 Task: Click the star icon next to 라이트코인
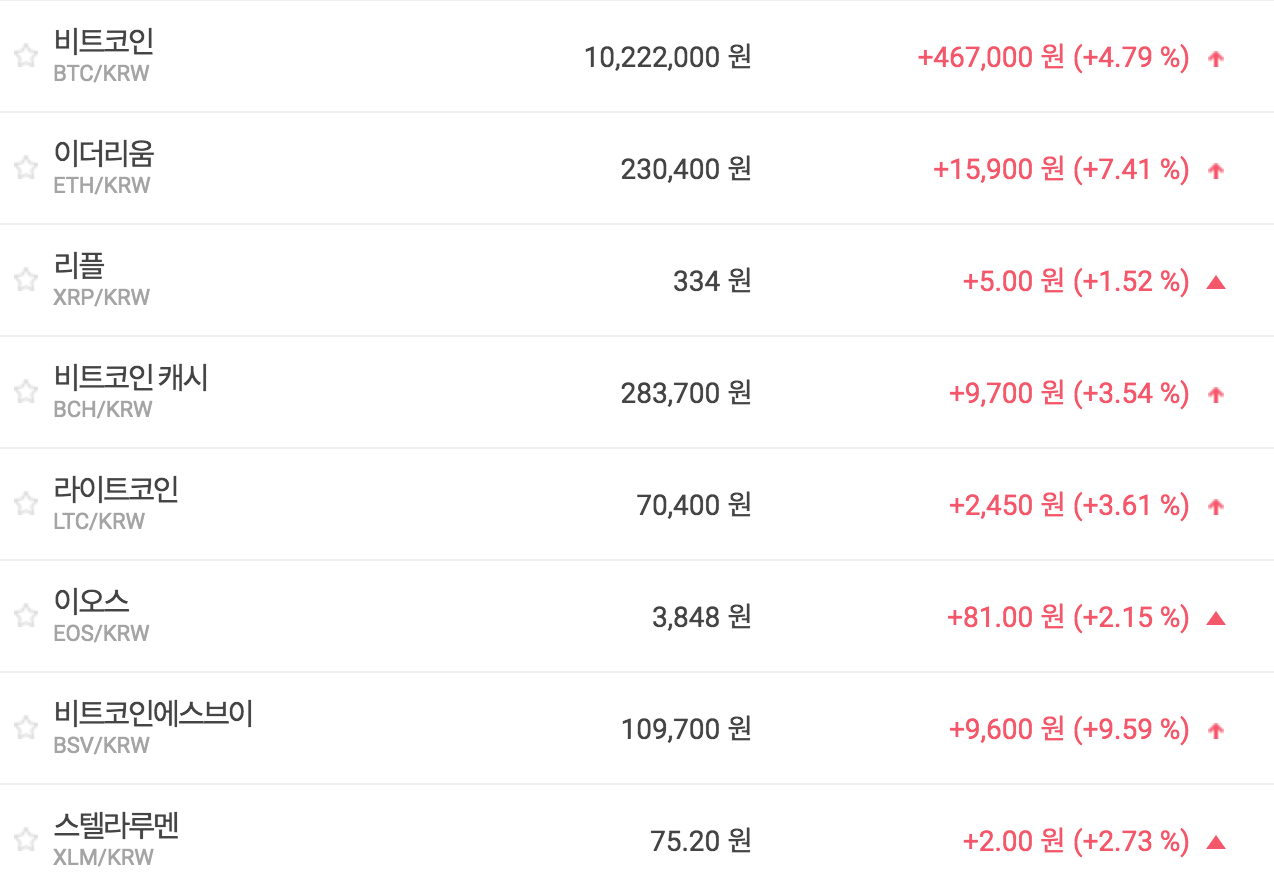(26, 504)
